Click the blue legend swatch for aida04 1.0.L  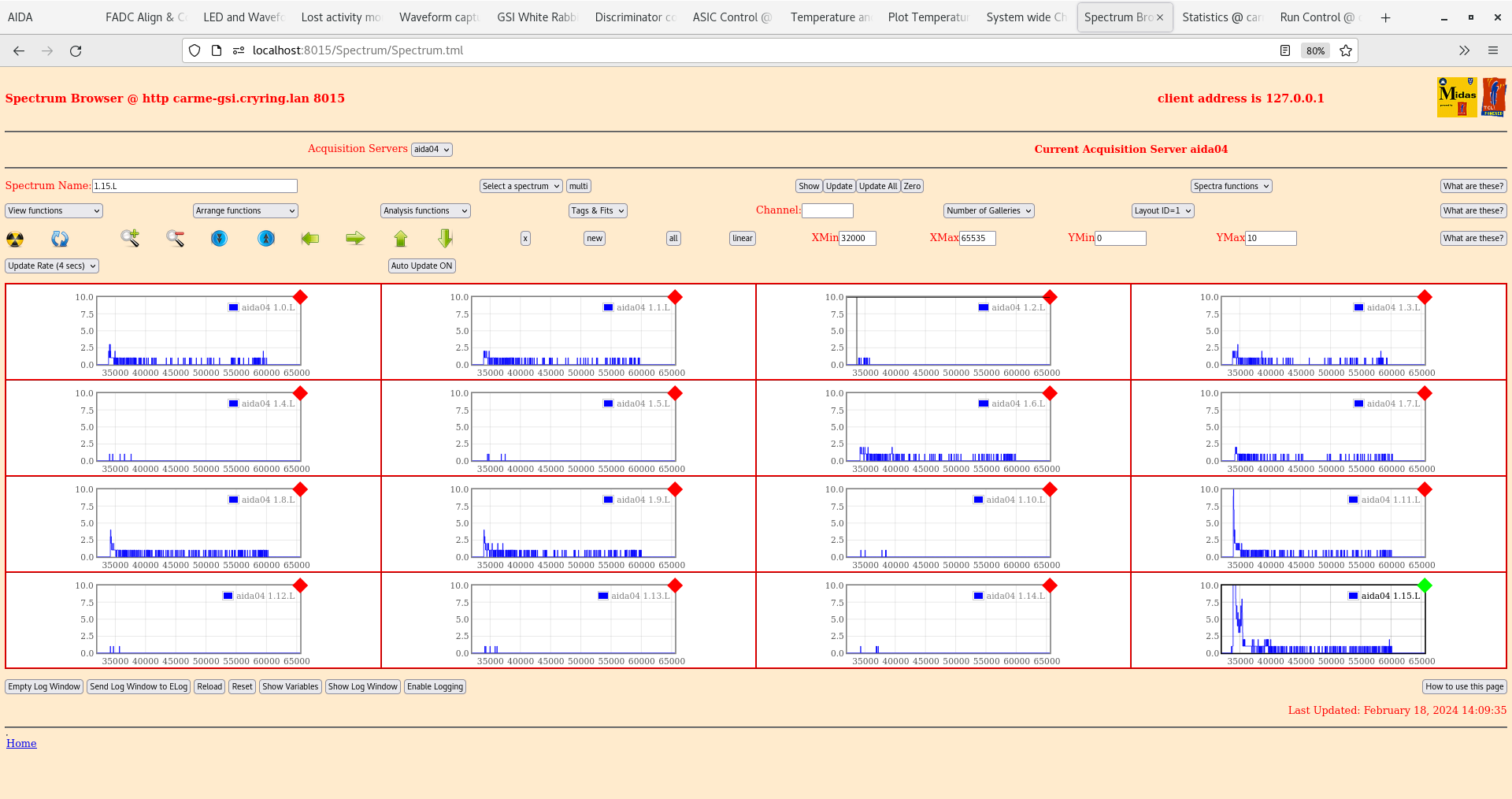[x=233, y=307]
